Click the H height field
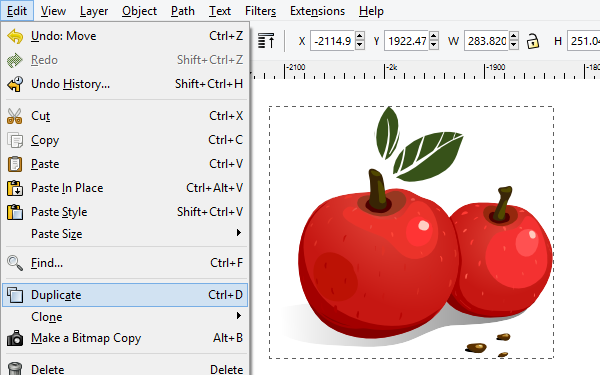The image size is (600, 375). pos(584,41)
